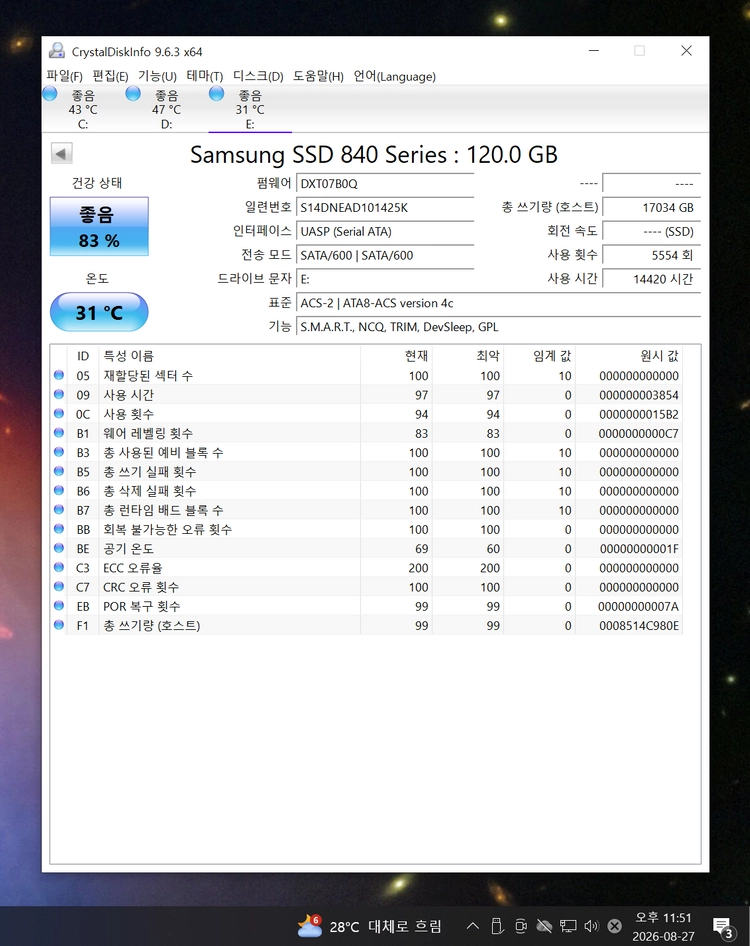
Task: Click the network tray icon
Action: [x=568, y=926]
